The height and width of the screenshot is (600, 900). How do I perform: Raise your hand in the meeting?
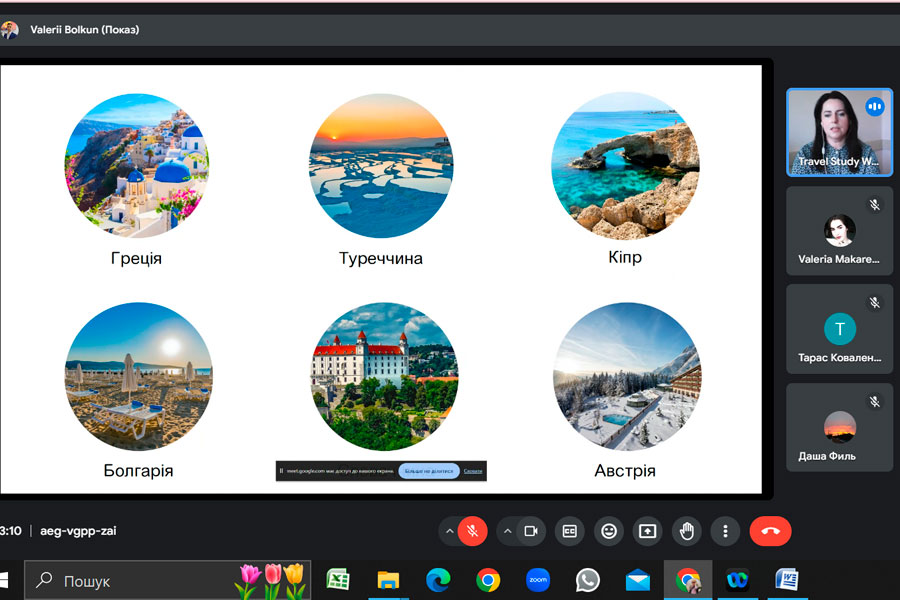[x=687, y=531]
